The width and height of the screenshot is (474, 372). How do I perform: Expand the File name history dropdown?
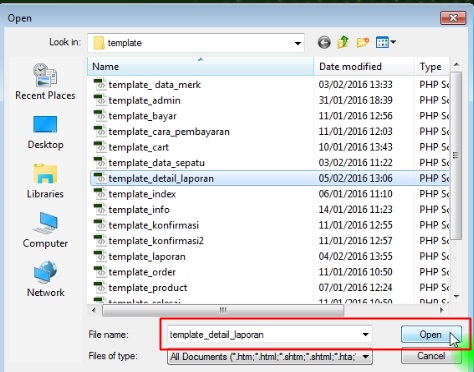point(365,334)
